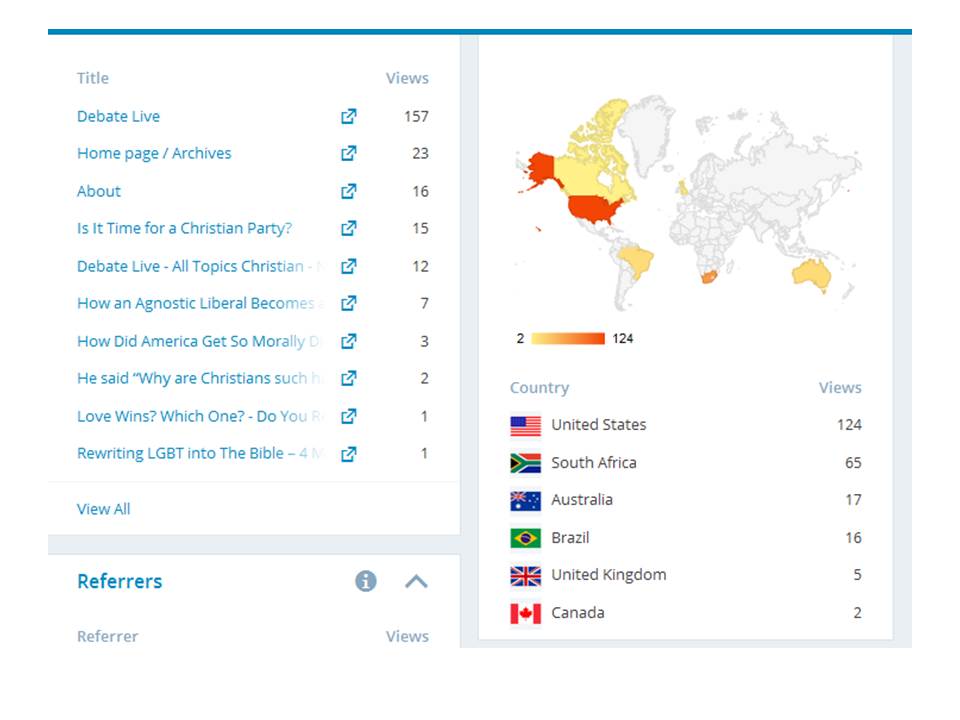Screen dimensions: 960x720
Task: Open the Debate Live post title
Action: pyautogui.click(x=118, y=116)
